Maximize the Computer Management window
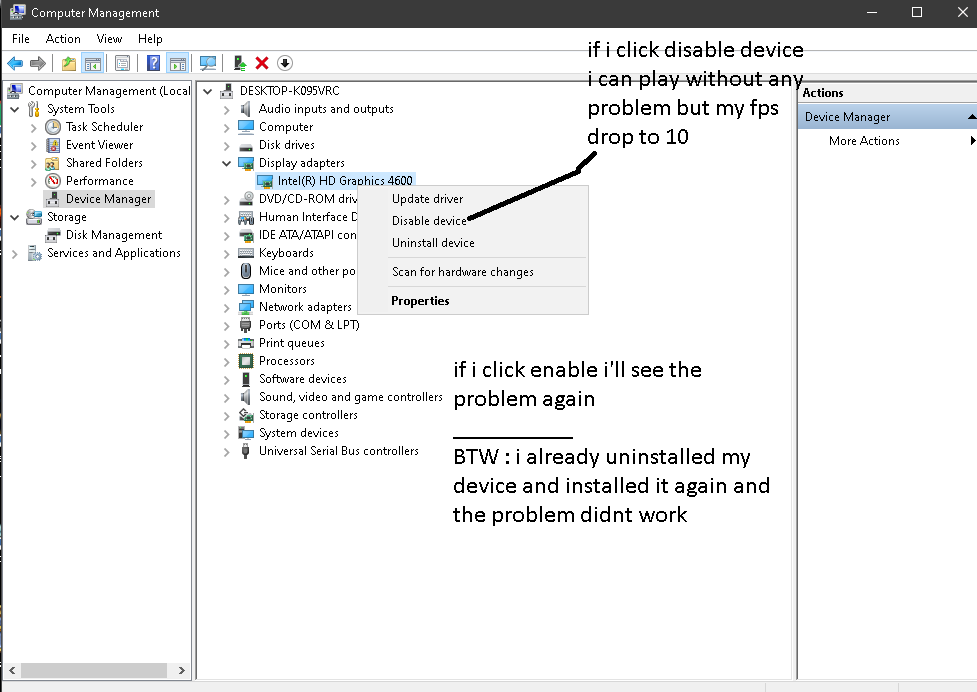 tap(917, 12)
